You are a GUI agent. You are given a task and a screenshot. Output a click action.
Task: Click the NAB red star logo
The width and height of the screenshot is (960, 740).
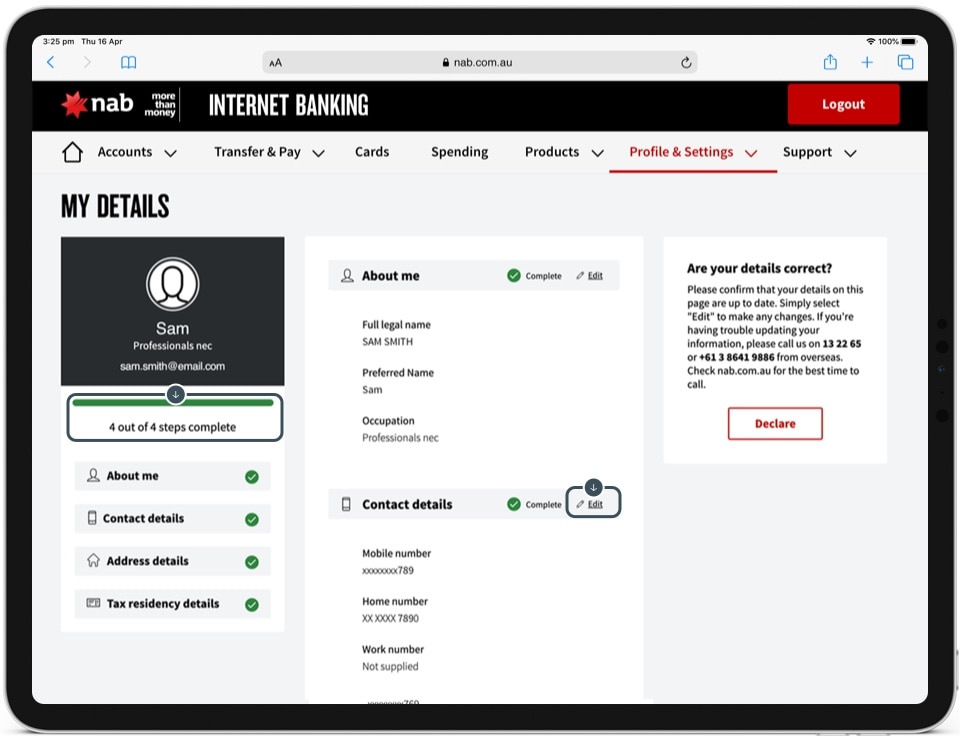click(x=75, y=104)
